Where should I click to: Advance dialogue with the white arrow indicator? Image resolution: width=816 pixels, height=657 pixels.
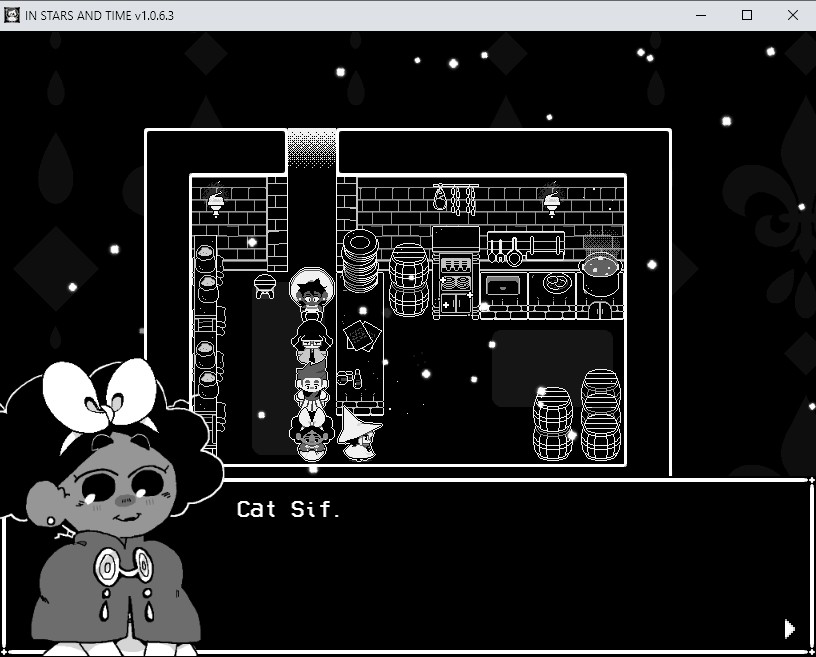[x=789, y=629]
